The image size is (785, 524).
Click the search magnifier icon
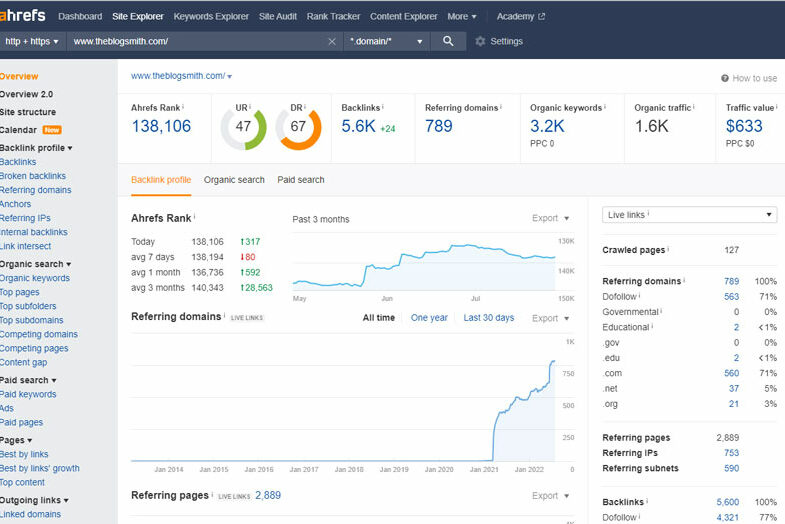pyautogui.click(x=448, y=41)
